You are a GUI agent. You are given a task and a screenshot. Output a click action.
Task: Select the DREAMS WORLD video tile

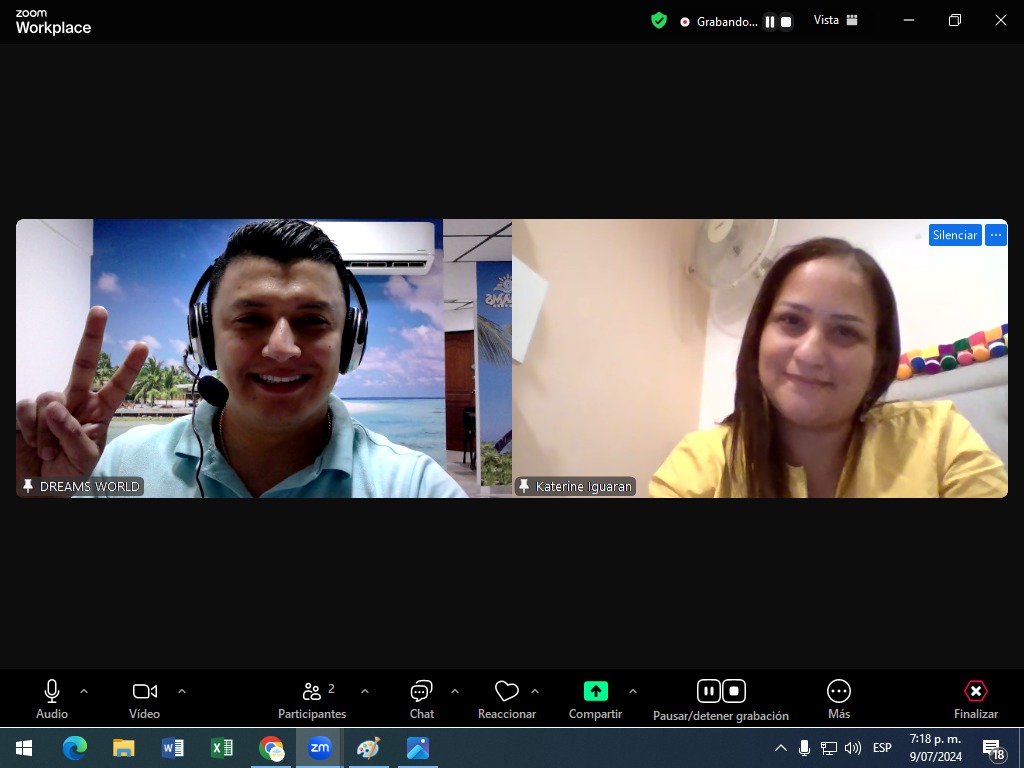264,358
